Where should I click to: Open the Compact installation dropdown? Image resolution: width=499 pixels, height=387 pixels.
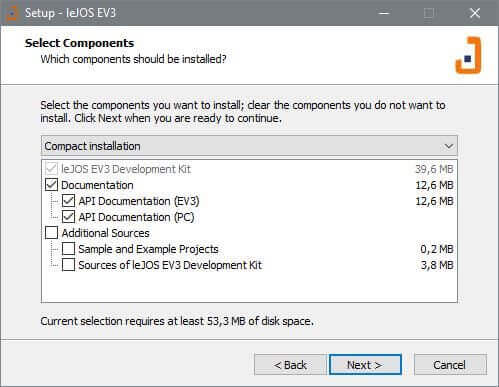249,146
